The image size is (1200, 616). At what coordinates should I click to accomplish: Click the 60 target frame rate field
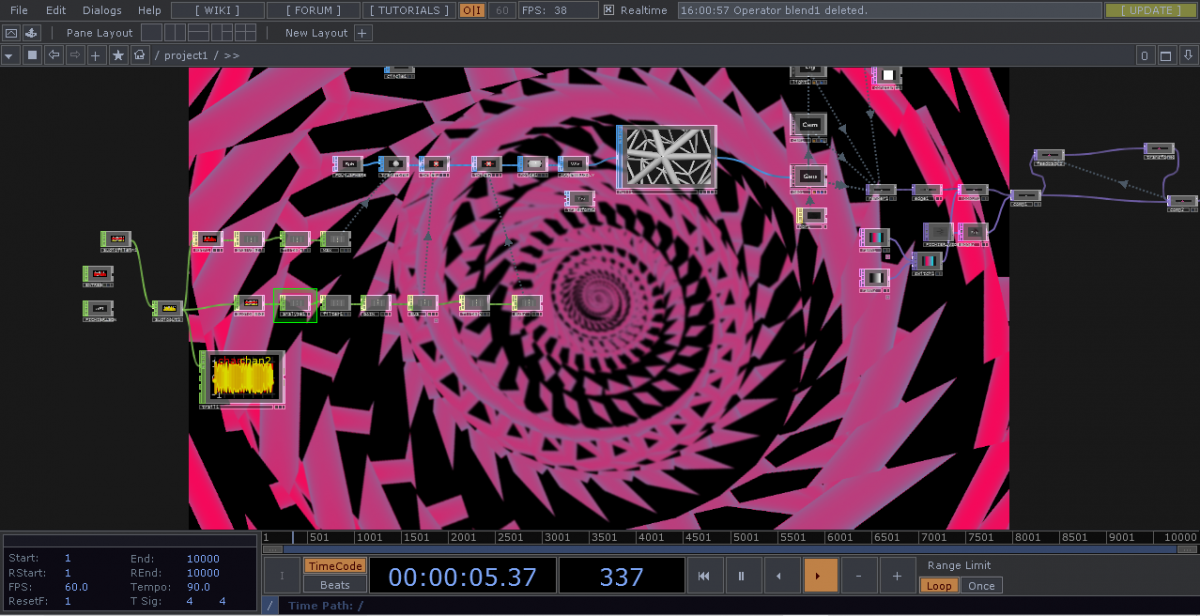click(502, 10)
